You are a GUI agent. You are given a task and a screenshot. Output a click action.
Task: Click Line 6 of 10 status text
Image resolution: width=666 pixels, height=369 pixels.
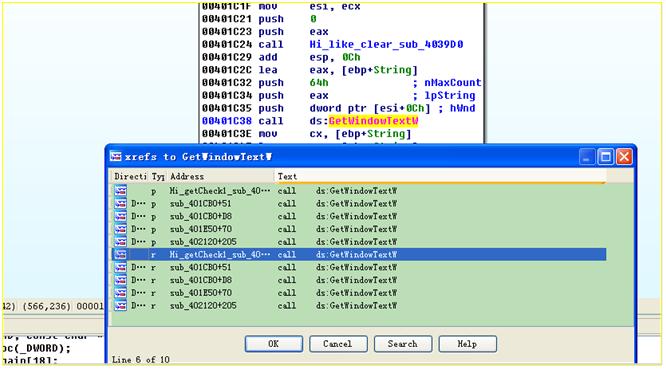click(x=141, y=360)
